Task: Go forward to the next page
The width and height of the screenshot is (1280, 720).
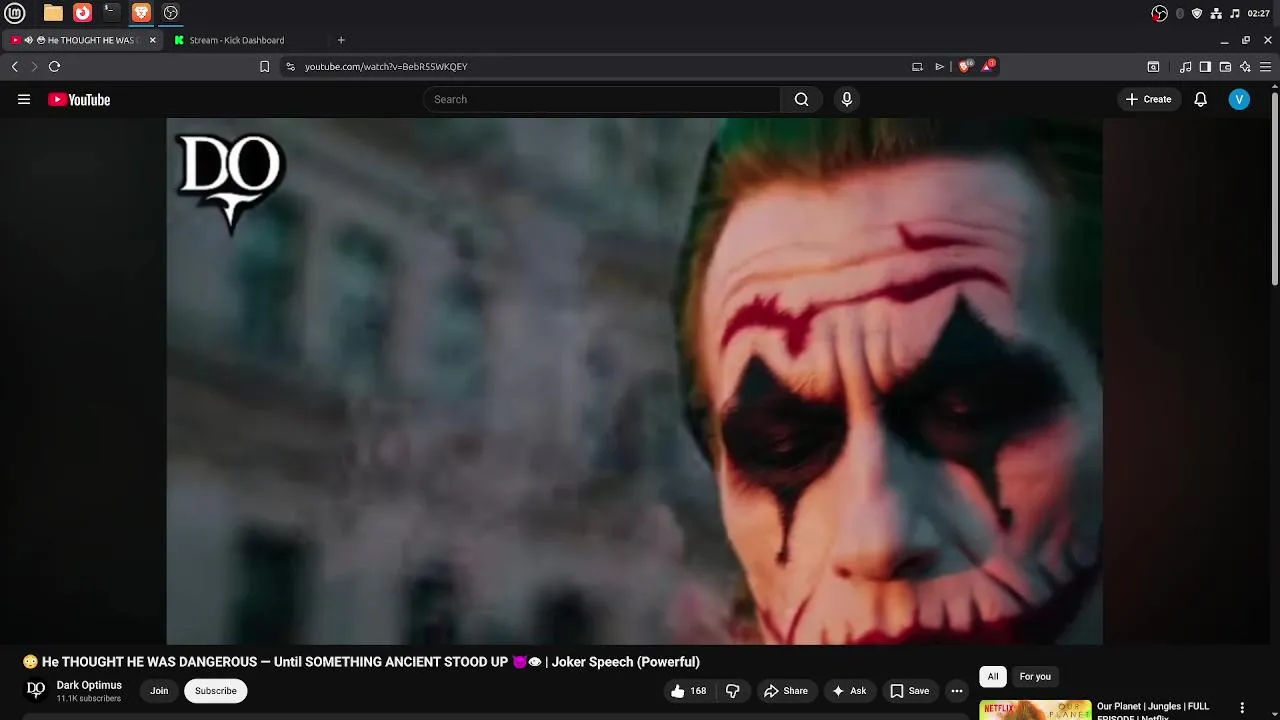Action: click(x=34, y=67)
